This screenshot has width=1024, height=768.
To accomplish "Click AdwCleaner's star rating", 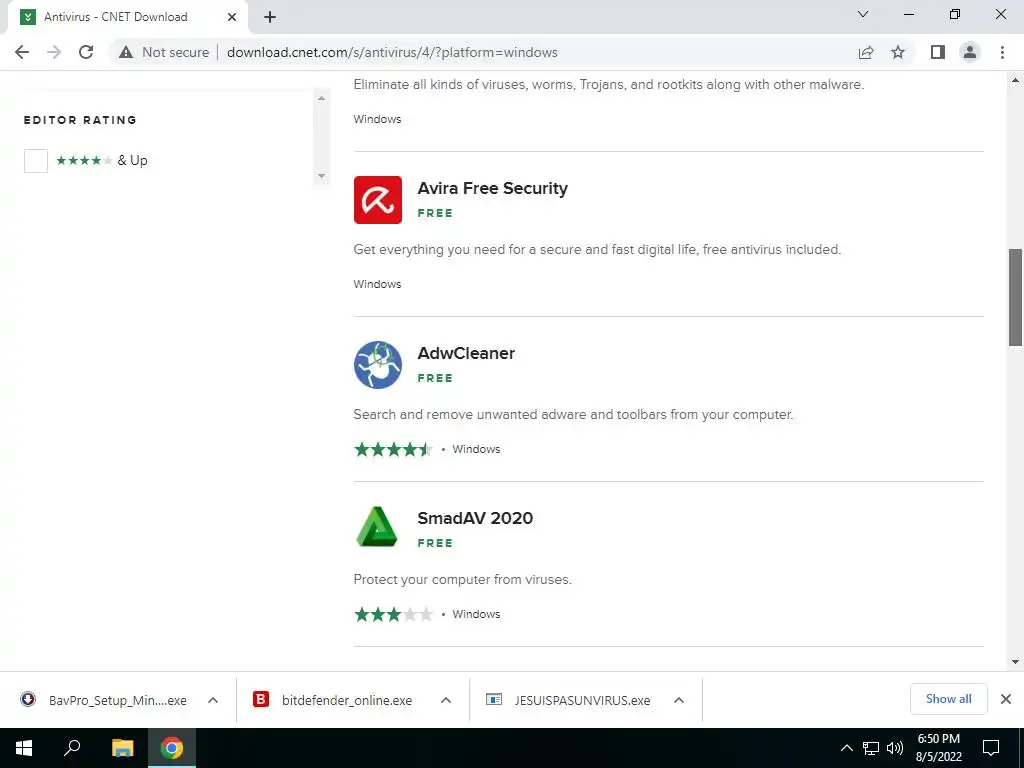I will (x=393, y=449).
